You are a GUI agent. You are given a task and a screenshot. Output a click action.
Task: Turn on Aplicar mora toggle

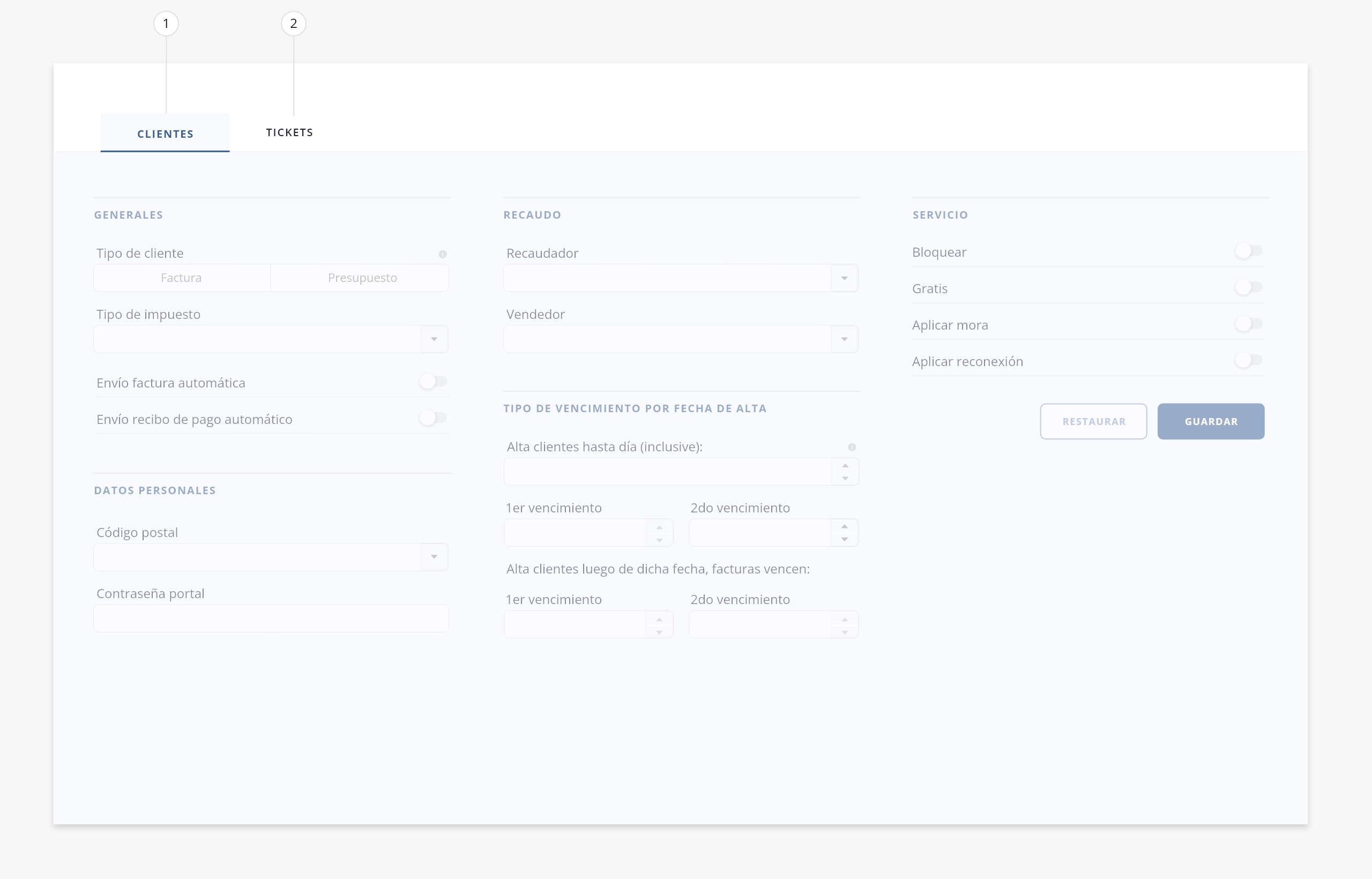(1249, 324)
